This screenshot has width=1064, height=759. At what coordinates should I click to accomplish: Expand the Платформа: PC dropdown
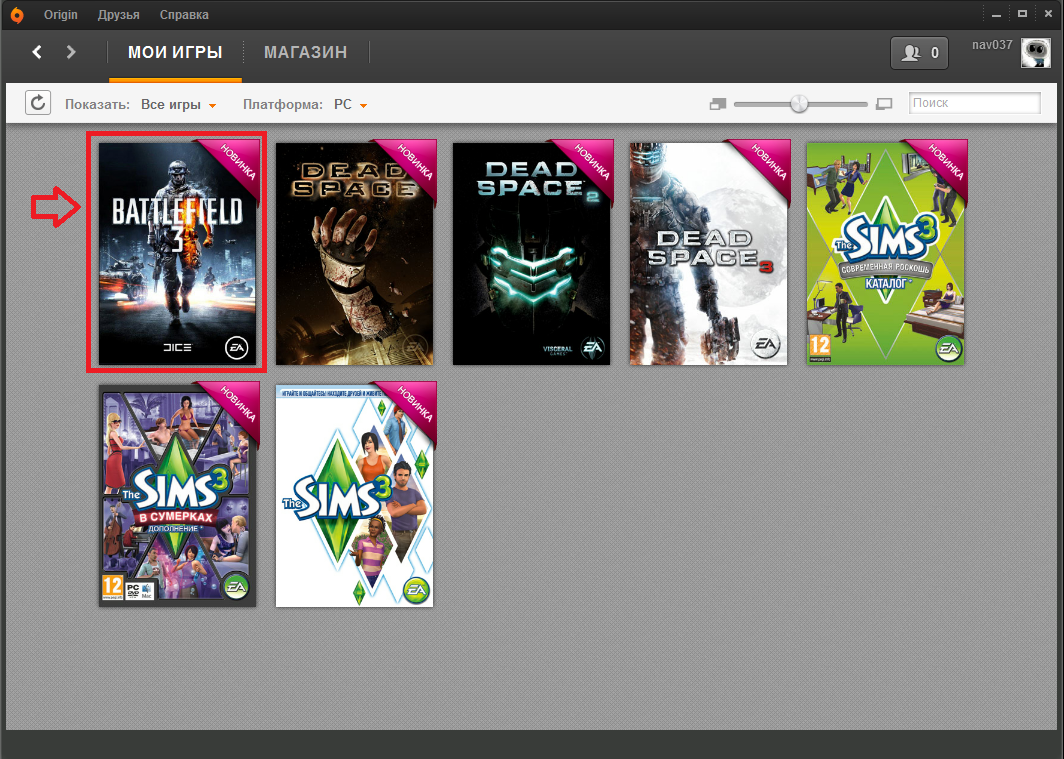(350, 104)
